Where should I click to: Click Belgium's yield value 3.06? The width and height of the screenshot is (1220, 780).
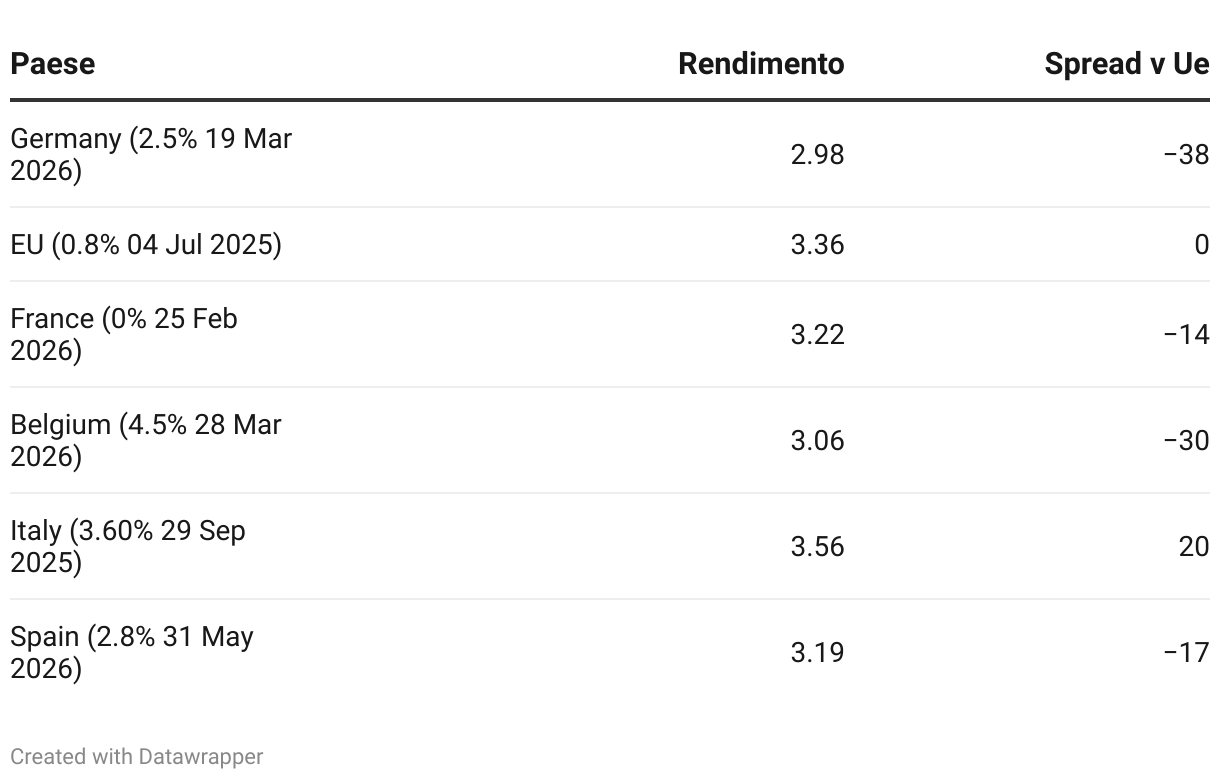[x=817, y=441]
